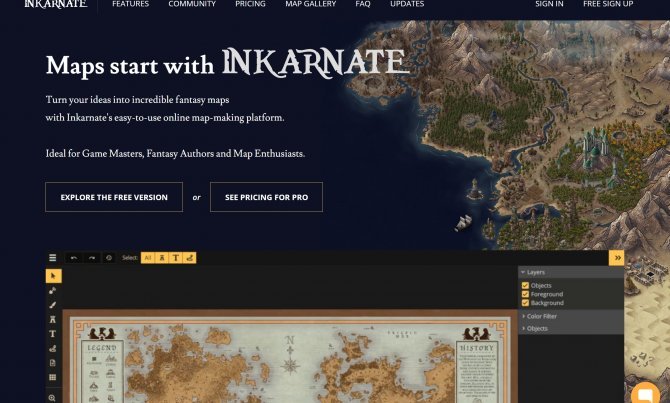
Task: Open the Updates page
Action: pos(407,4)
